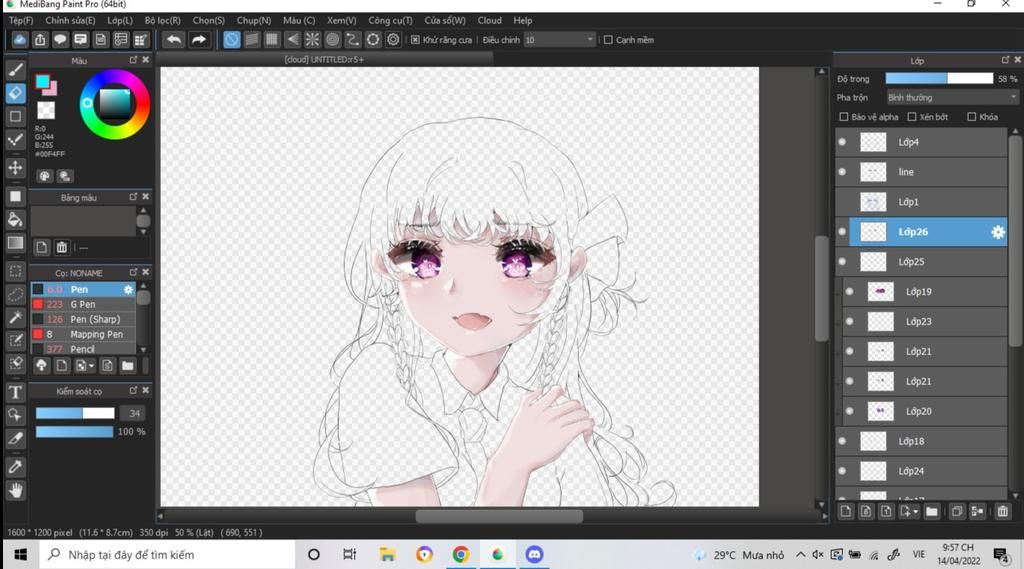The height and width of the screenshot is (569, 1024).
Task: Enable Xén bớt checkbox
Action: tap(912, 117)
